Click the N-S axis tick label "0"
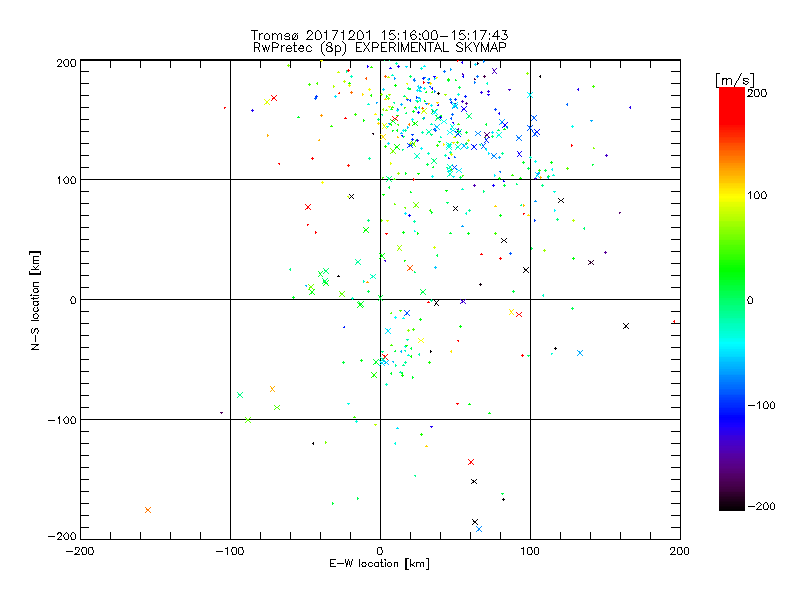 point(73,300)
